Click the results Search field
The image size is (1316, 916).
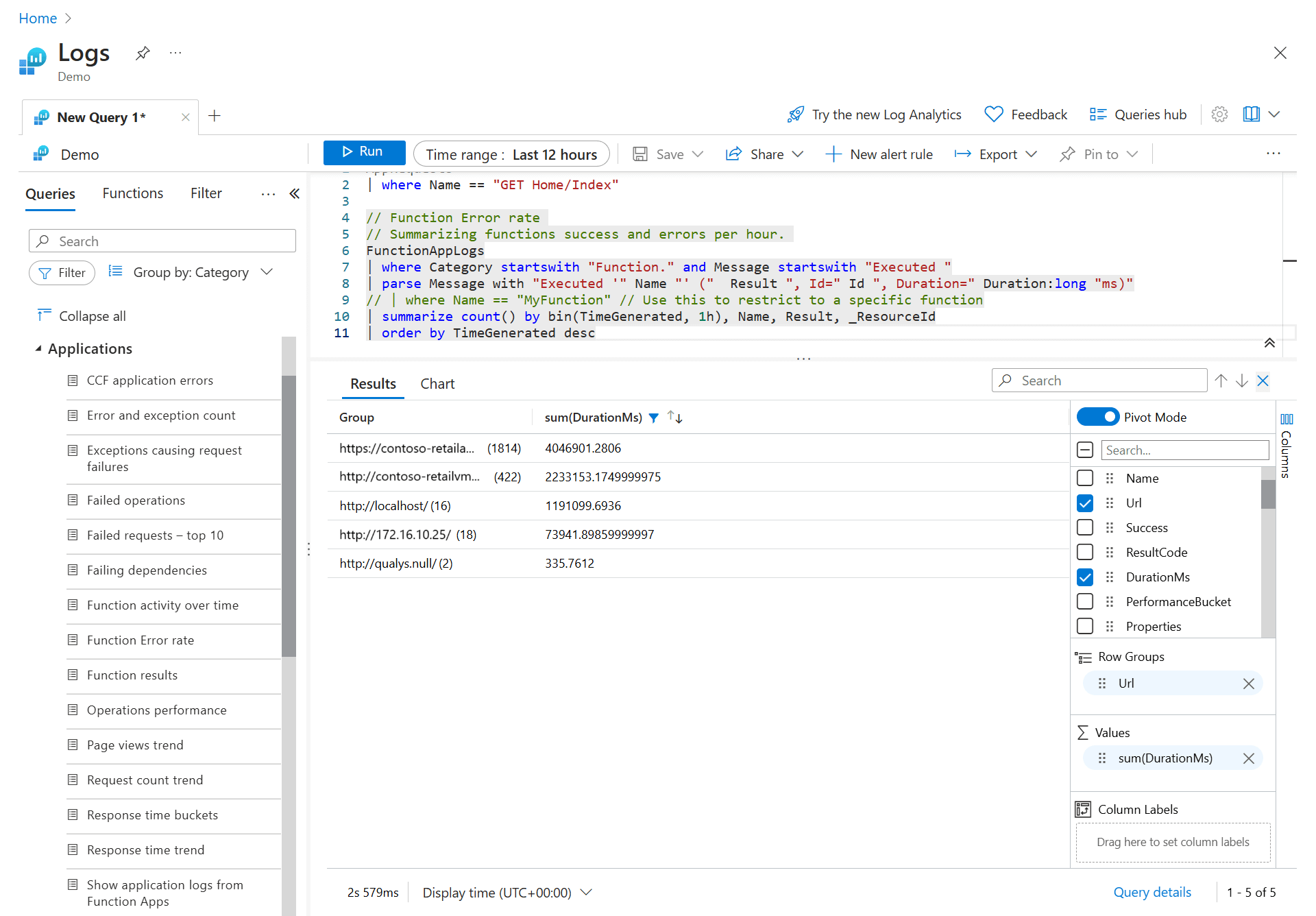1099,381
